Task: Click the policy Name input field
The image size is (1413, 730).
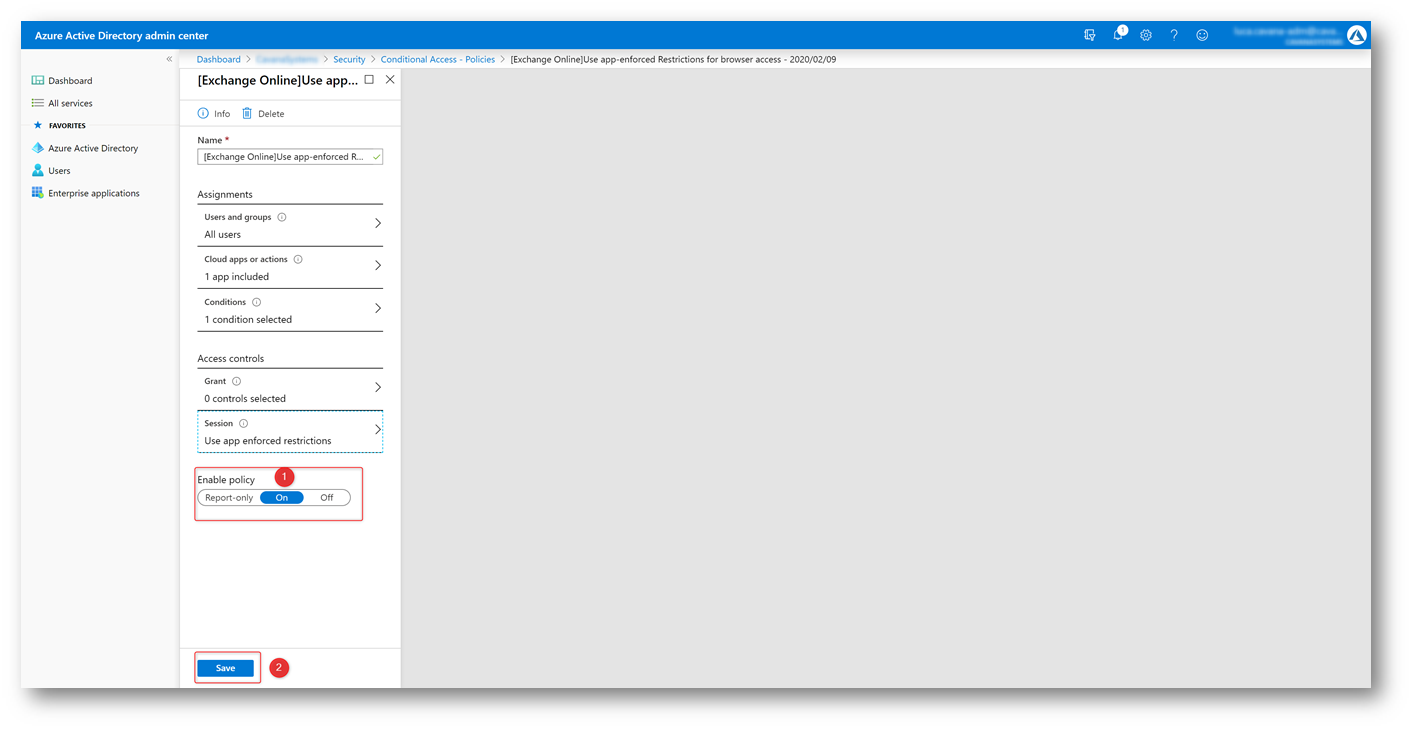Action: click(x=290, y=157)
